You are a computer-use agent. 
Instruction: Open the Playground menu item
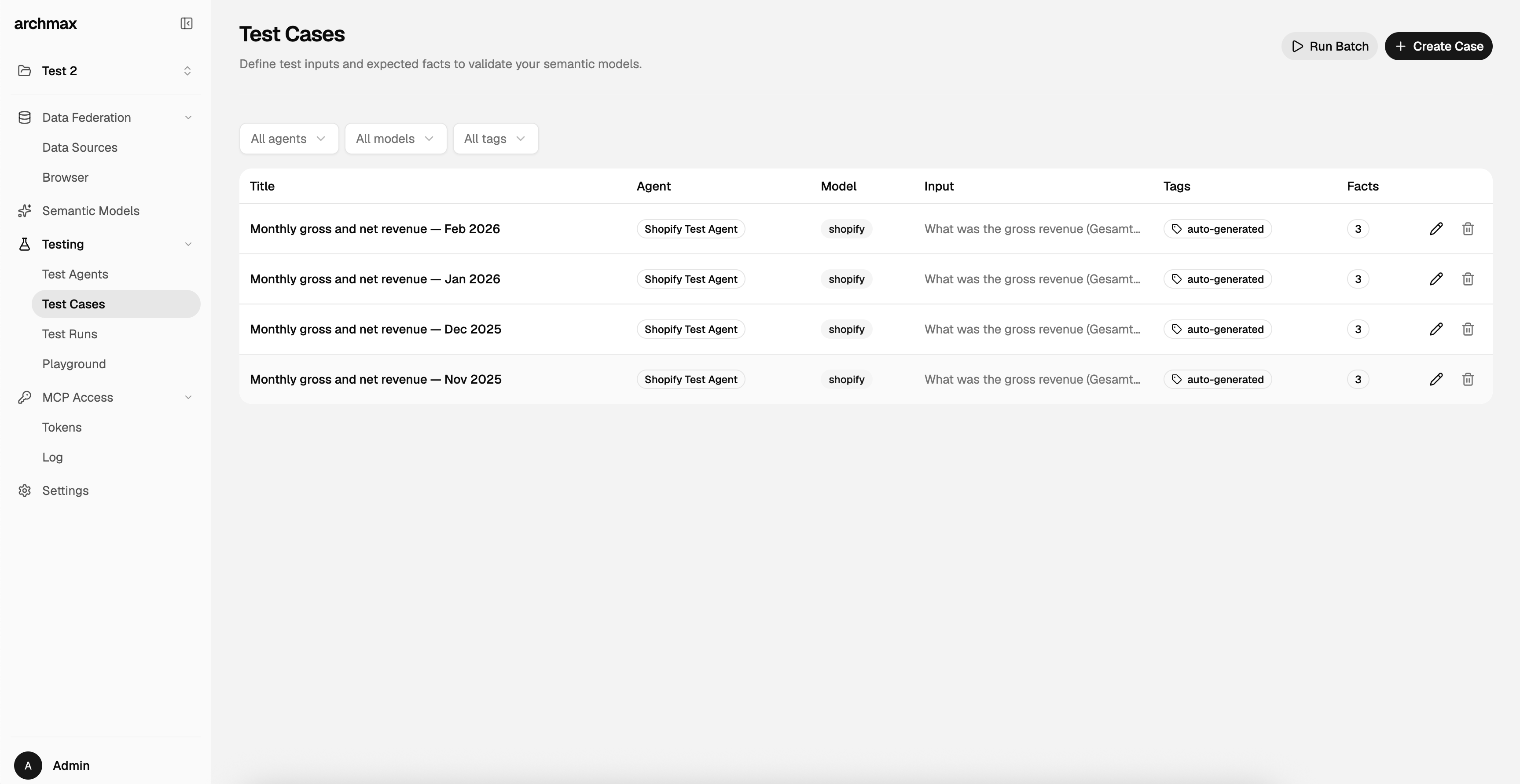click(x=74, y=364)
